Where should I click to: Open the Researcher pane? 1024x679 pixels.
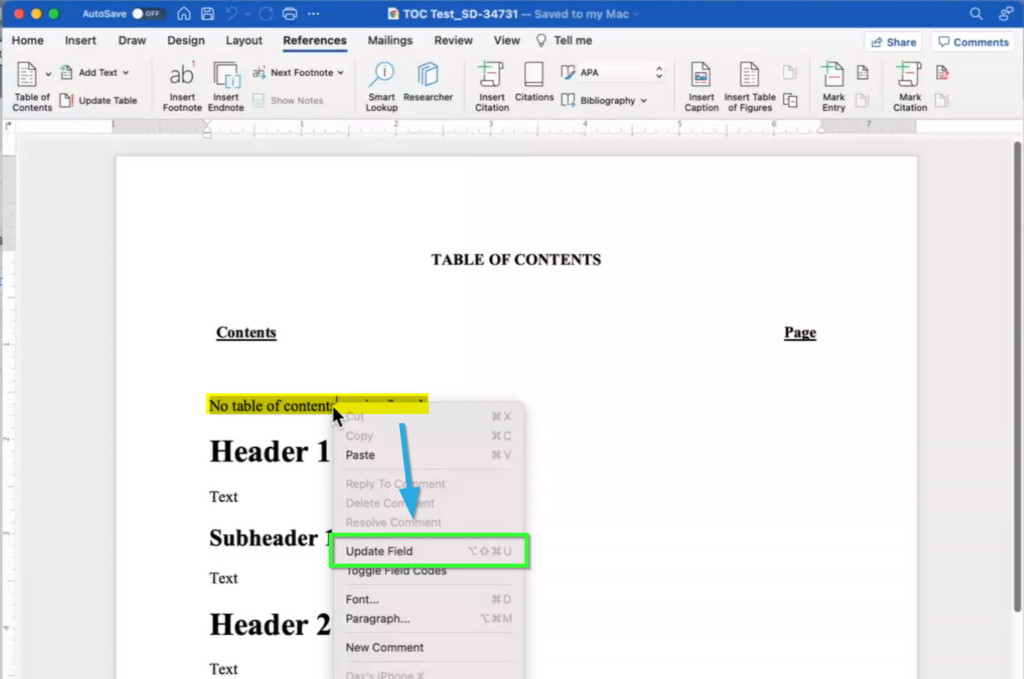click(x=428, y=76)
